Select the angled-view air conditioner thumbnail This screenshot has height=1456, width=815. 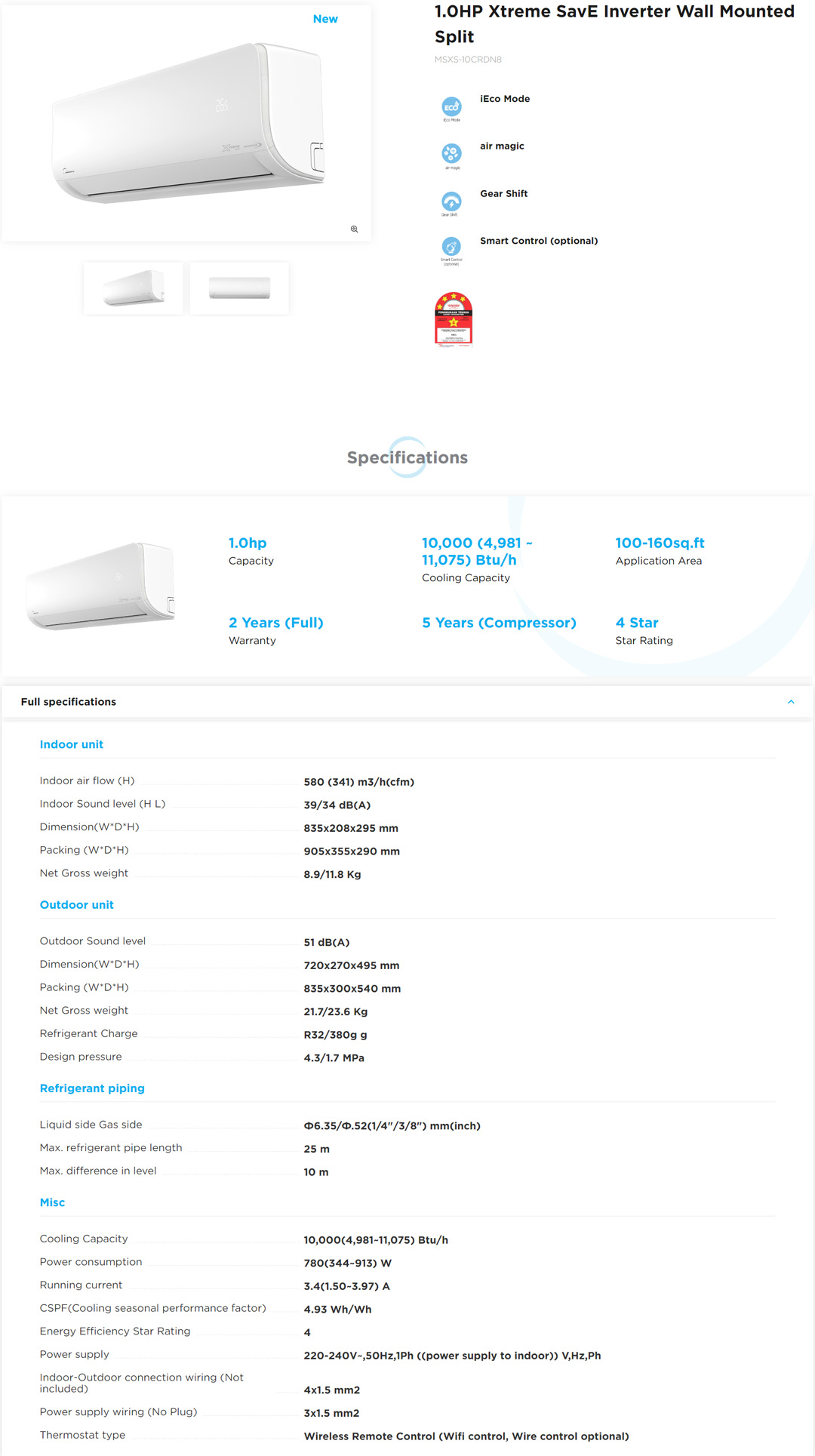[134, 288]
